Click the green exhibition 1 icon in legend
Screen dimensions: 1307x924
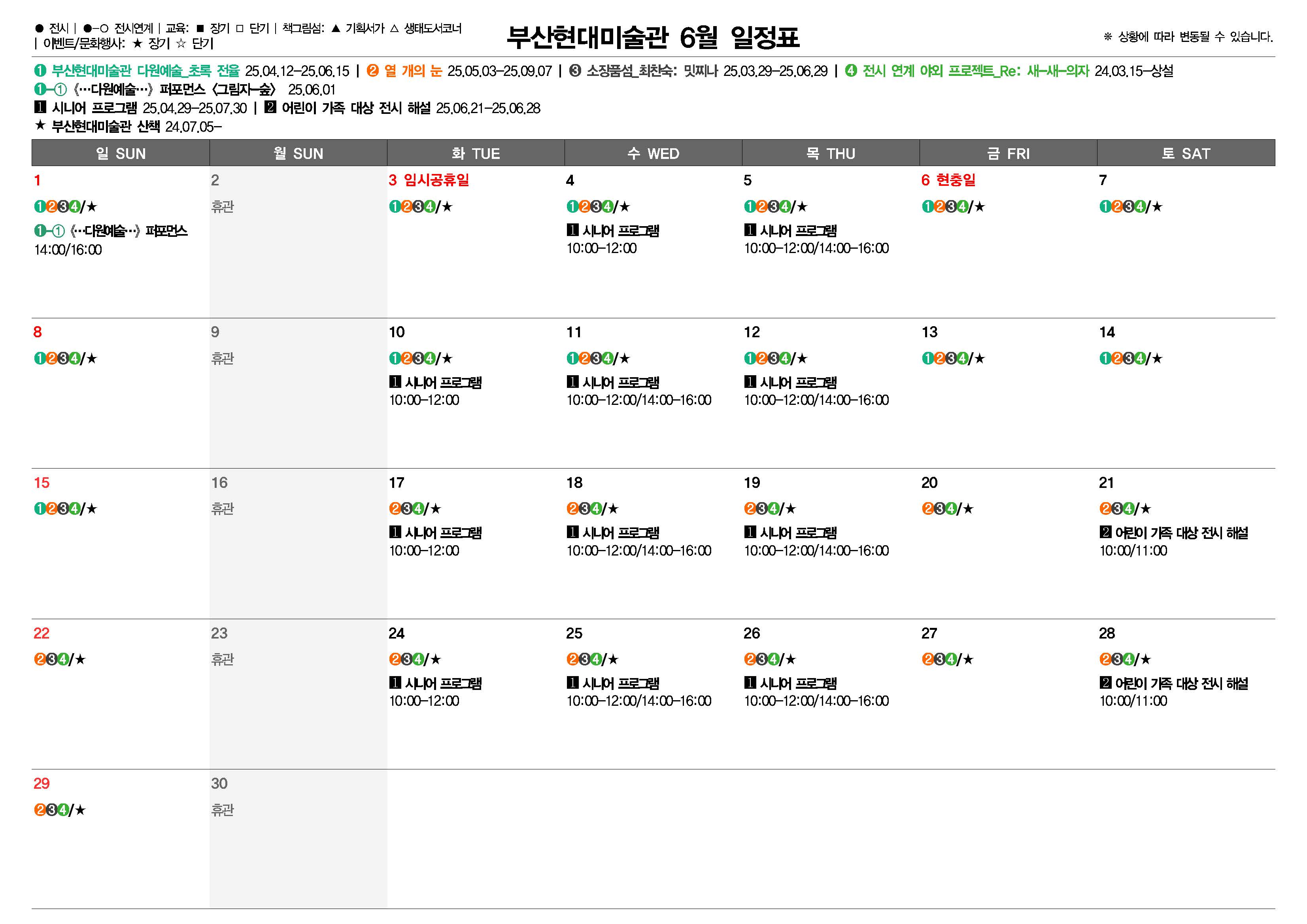tap(40, 71)
